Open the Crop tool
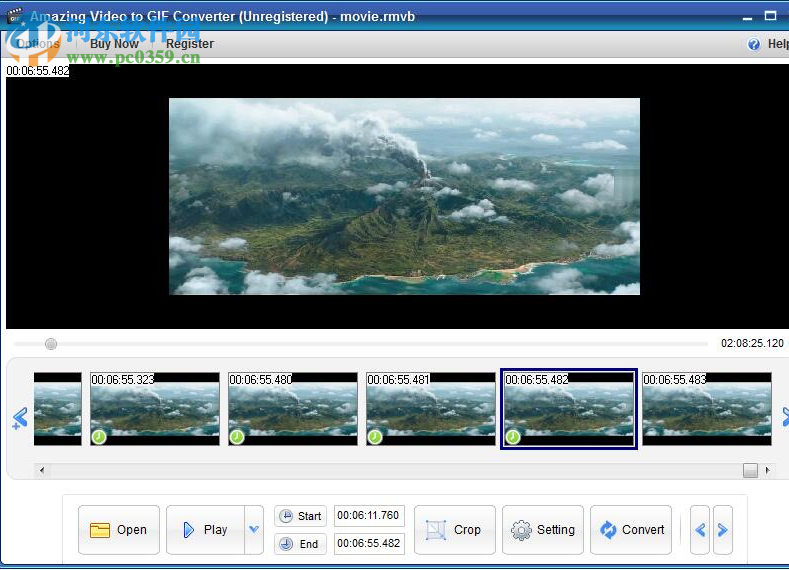The image size is (789, 570). click(454, 530)
